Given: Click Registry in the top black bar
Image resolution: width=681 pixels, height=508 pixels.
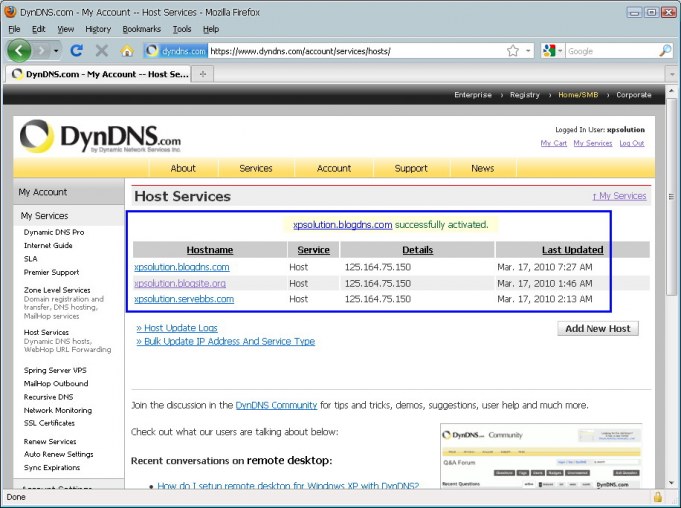Looking at the screenshot, I should click(525, 95).
